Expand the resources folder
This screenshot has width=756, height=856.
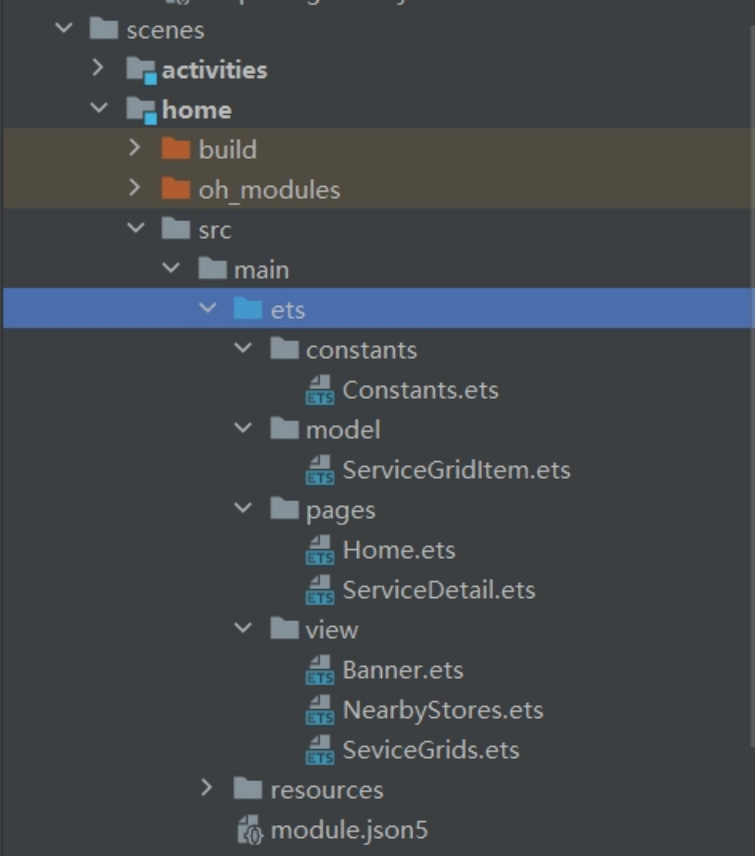[x=206, y=788]
